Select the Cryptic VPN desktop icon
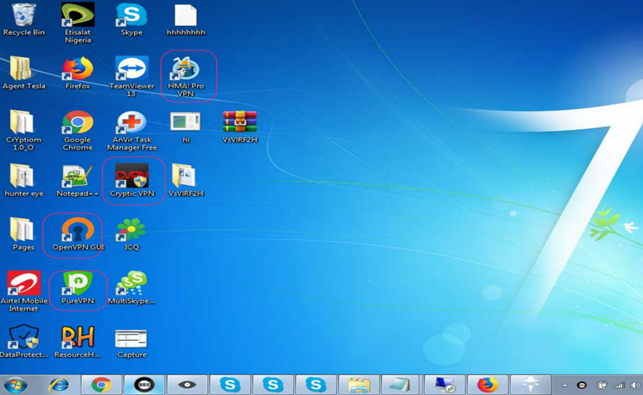The width and height of the screenshot is (643, 395). click(x=132, y=180)
